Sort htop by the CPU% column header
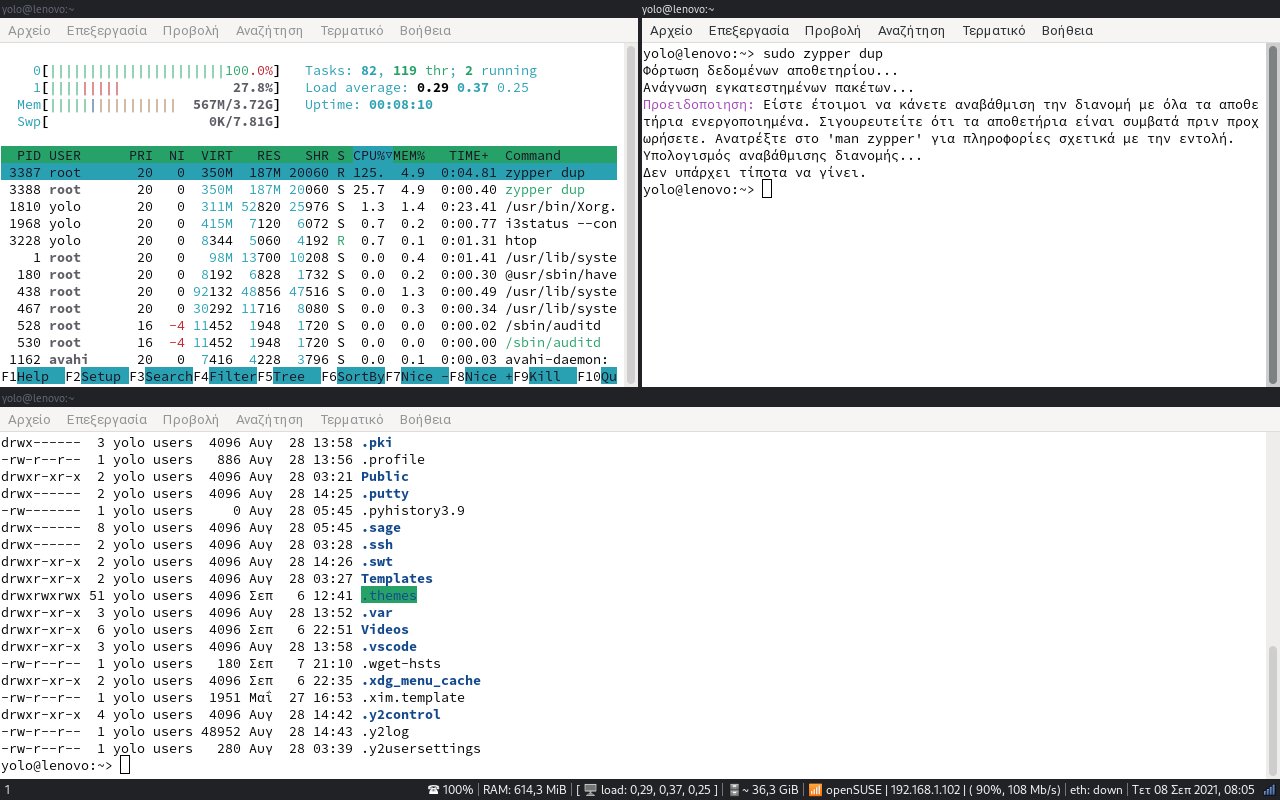The height and width of the screenshot is (800, 1280). coord(372,155)
